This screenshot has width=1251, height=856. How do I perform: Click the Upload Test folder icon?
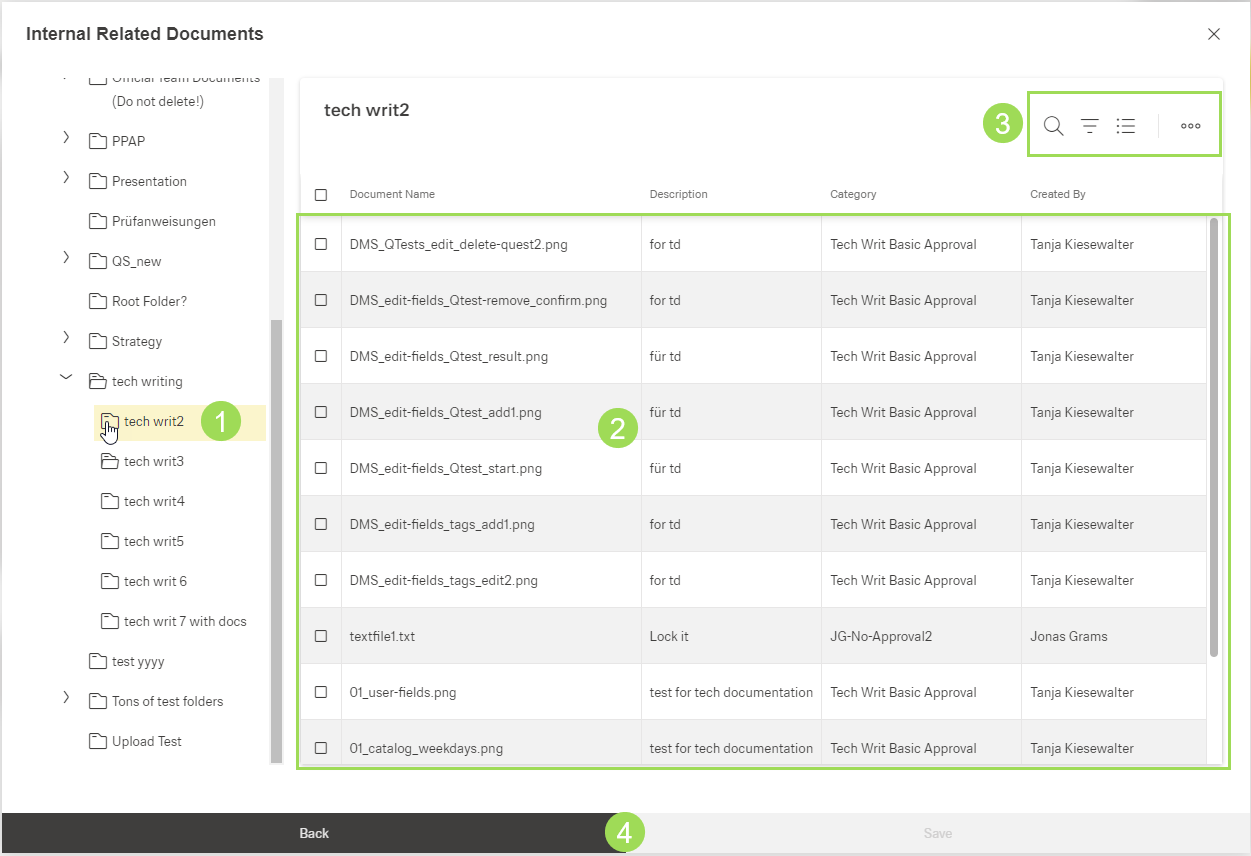pyautogui.click(x=97, y=741)
